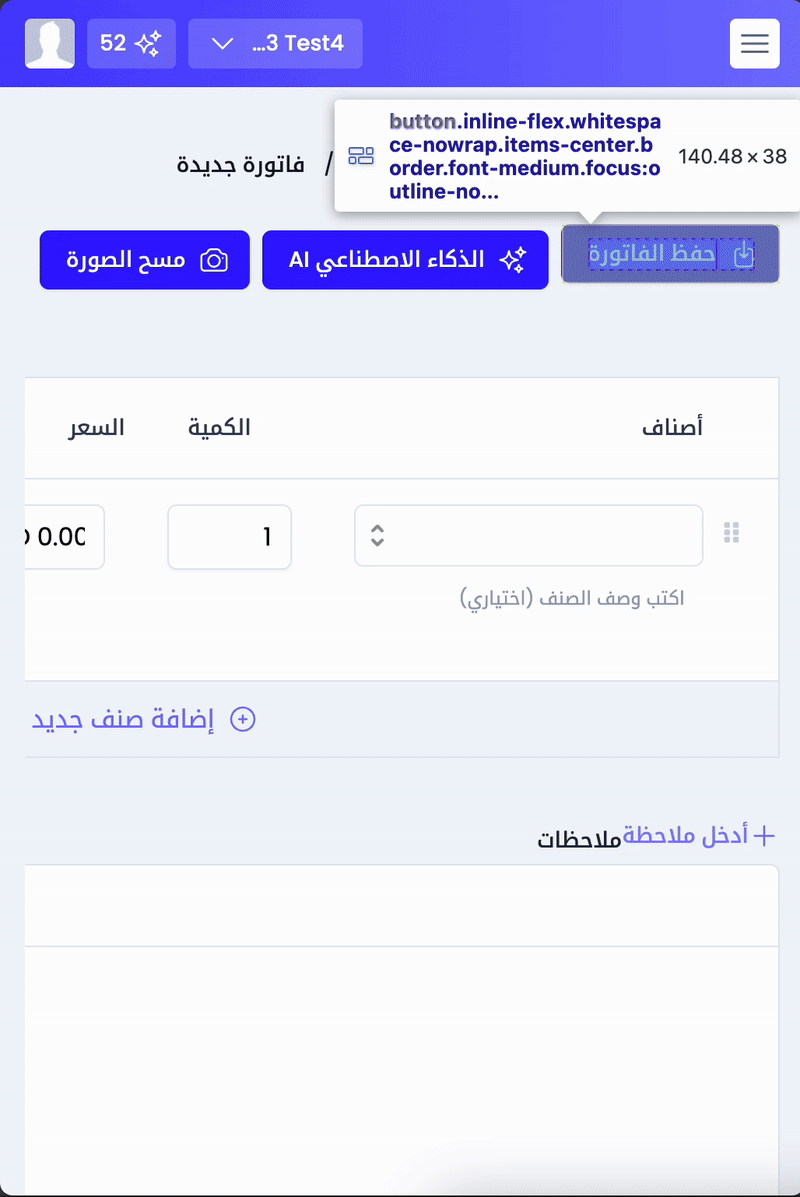Click the فاتورة جديدة breadcrumb
800x1197 pixels.
241,164
